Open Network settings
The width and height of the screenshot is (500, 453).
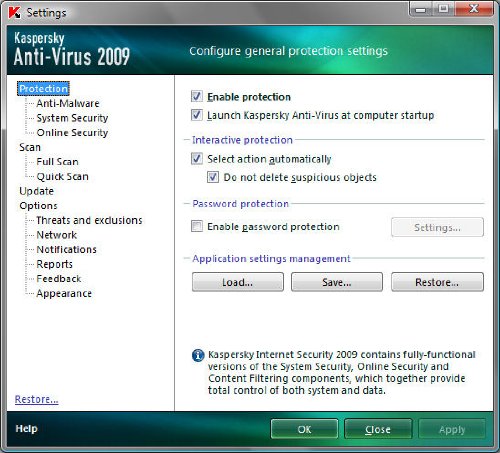click(57, 235)
